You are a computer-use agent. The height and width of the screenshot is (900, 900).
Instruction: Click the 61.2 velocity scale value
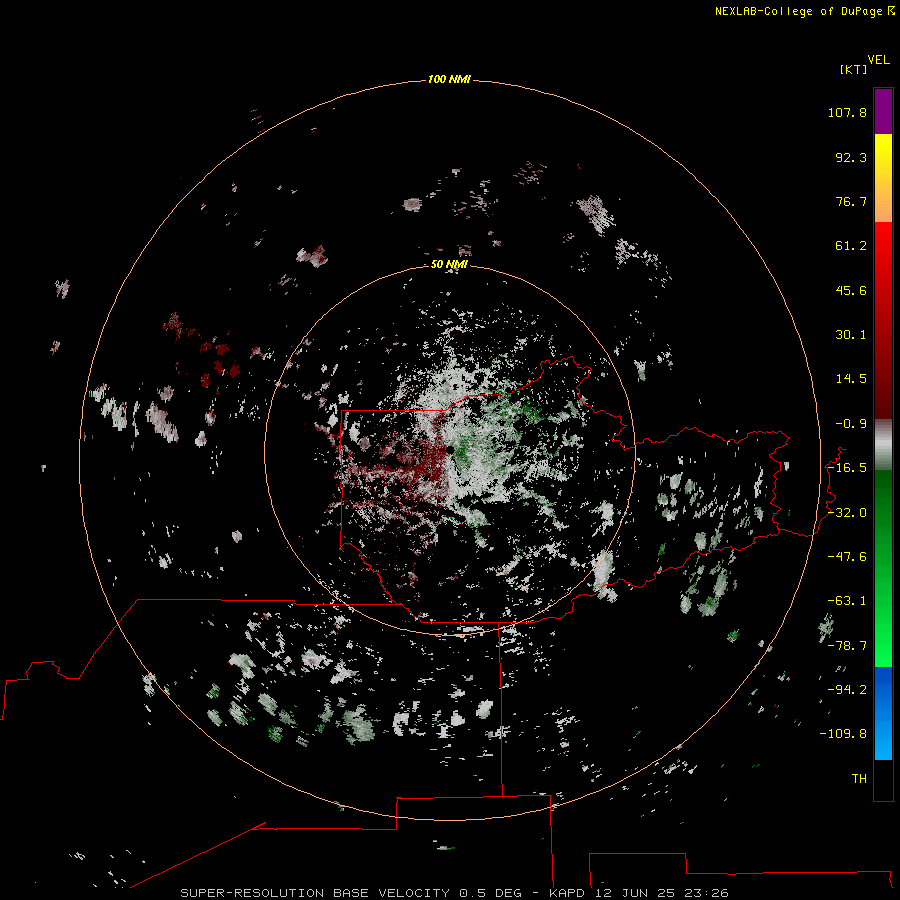851,246
